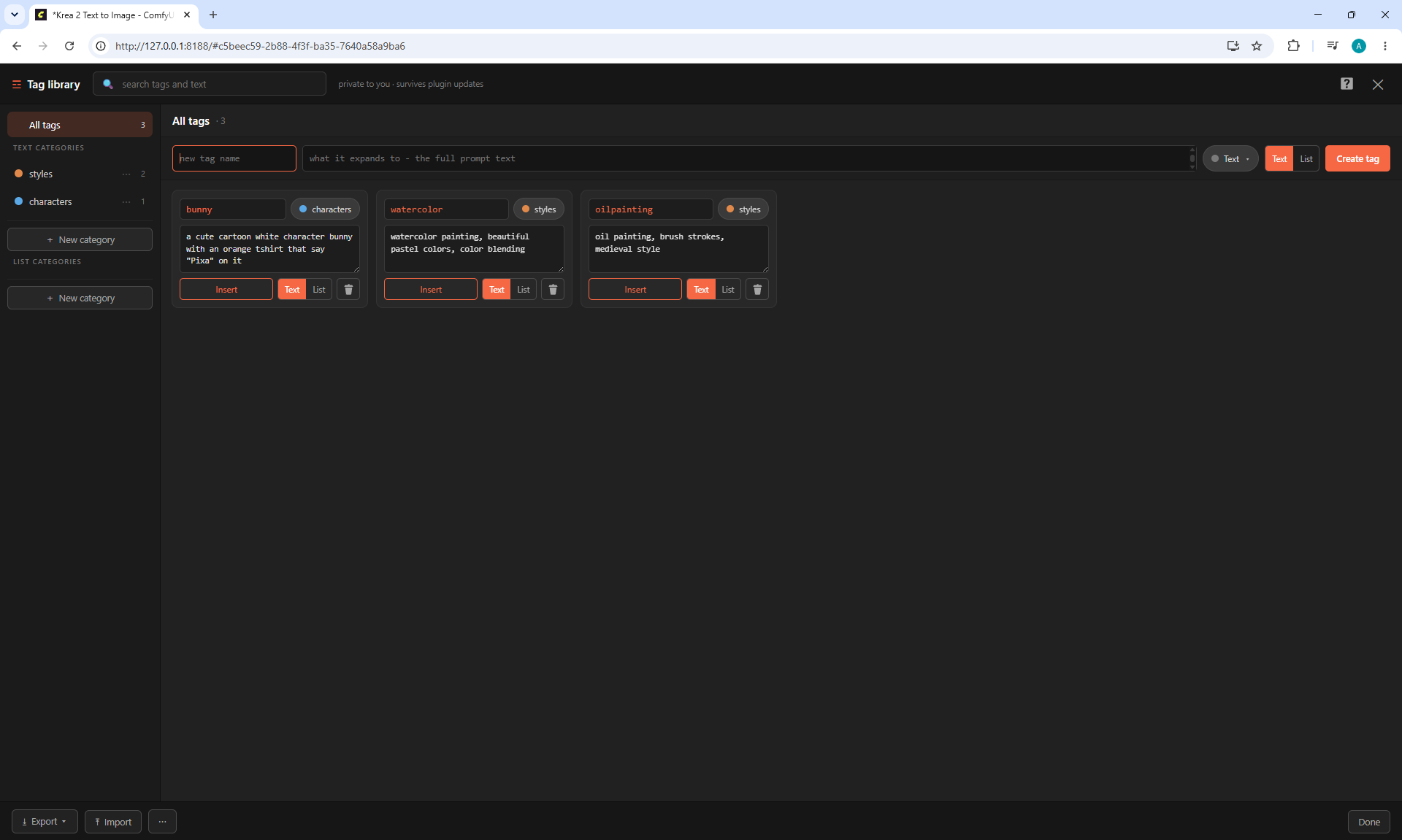Select All tags in sidebar
Viewport: 1402px width, 840px height.
click(x=80, y=125)
